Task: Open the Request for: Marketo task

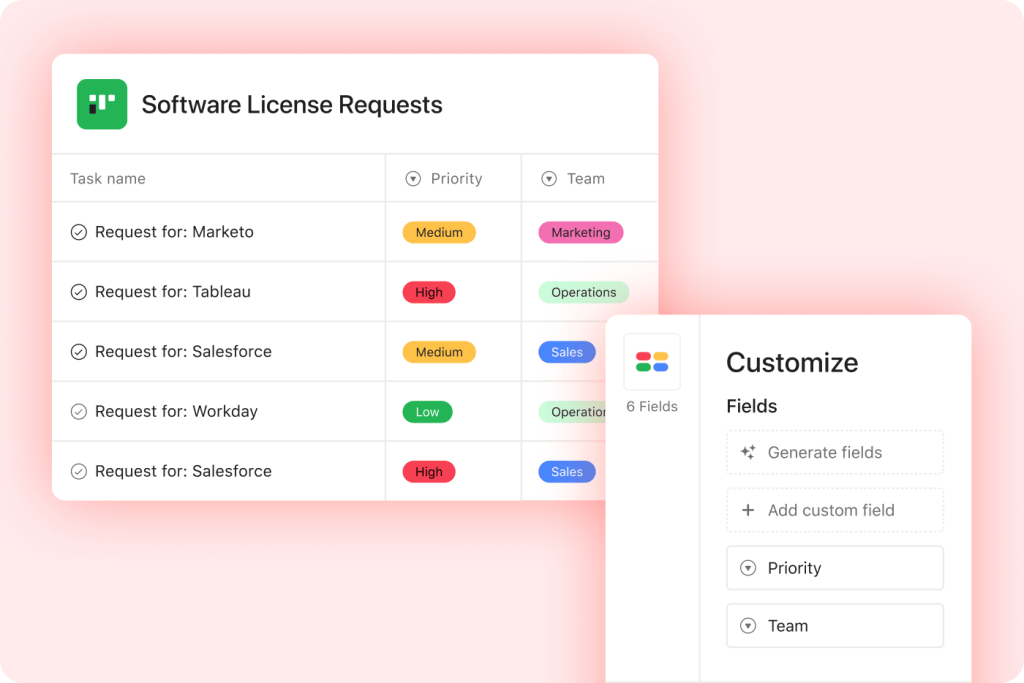Action: 174,232
